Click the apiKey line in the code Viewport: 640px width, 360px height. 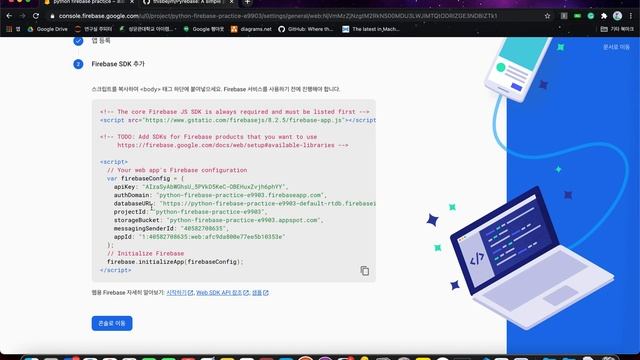201,187
